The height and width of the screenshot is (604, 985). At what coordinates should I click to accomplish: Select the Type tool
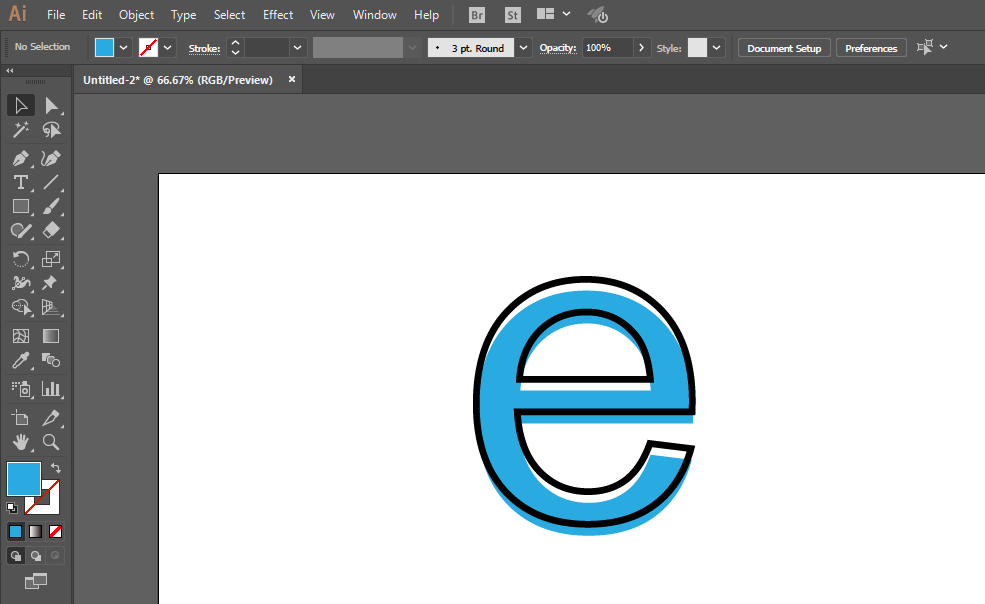click(x=20, y=182)
